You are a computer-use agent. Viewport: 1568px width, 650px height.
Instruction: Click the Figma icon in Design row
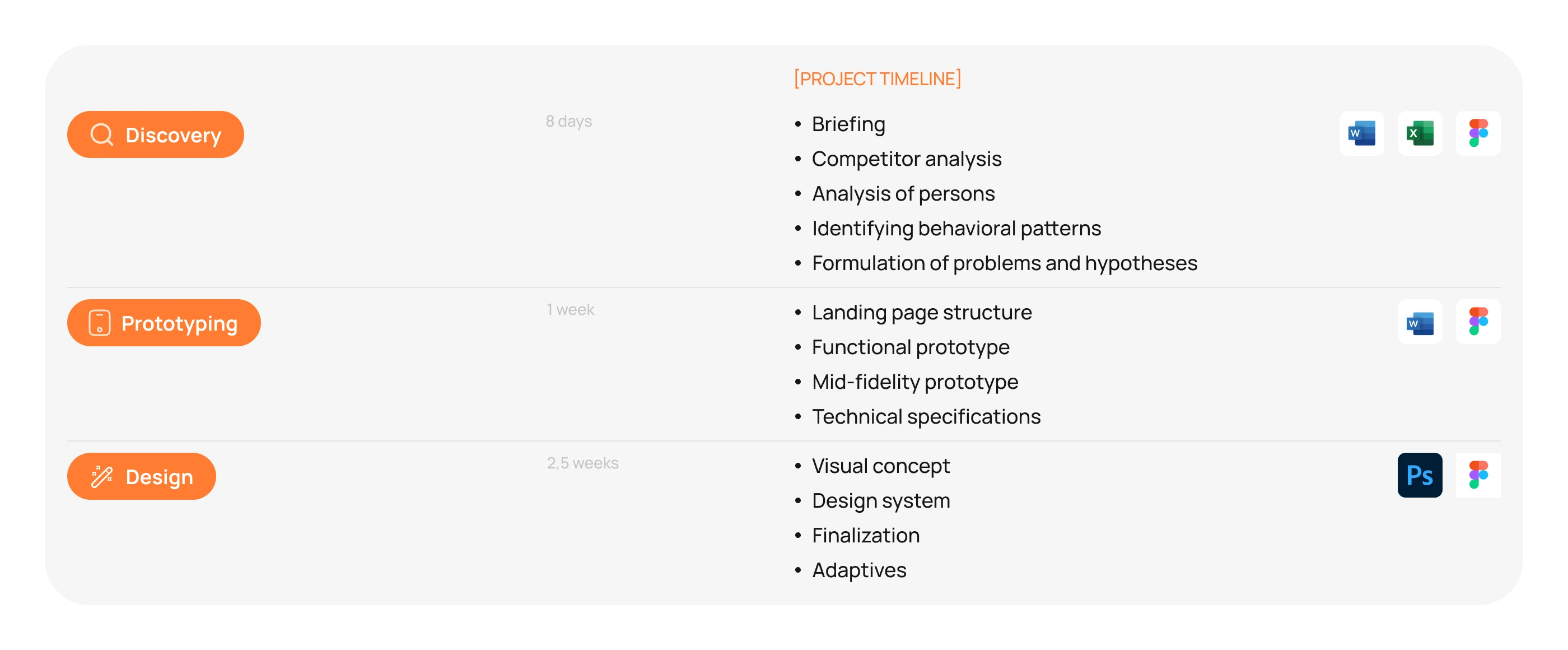1478,475
